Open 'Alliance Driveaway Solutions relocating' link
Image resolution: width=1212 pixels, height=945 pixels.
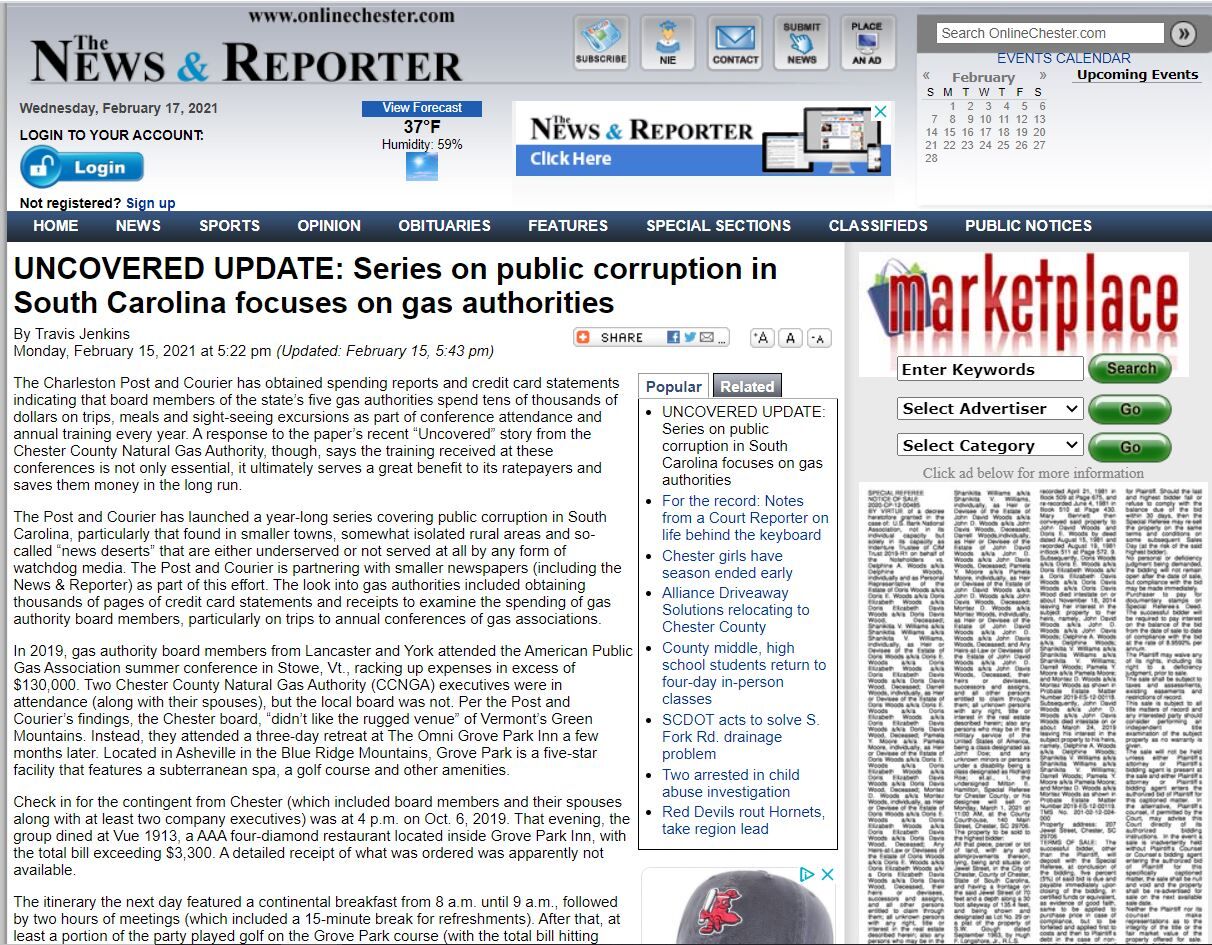click(736, 610)
